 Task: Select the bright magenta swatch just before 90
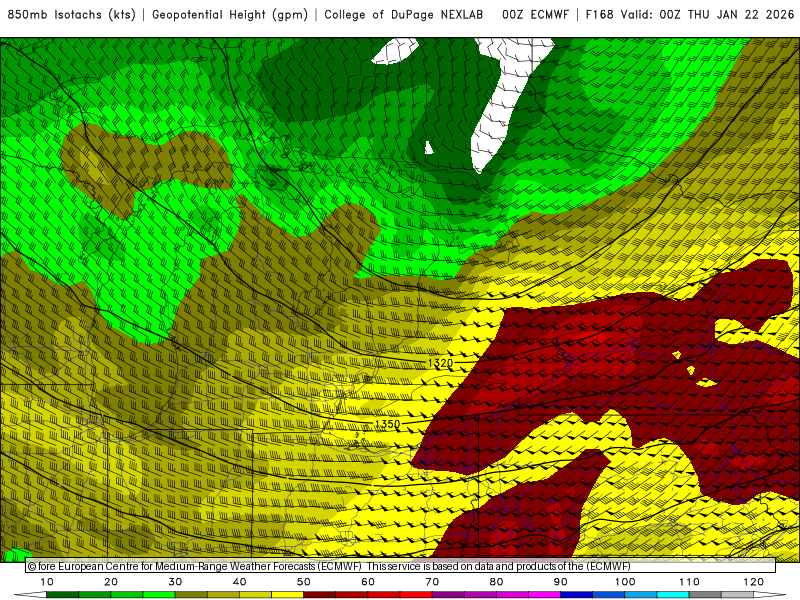coord(544,595)
